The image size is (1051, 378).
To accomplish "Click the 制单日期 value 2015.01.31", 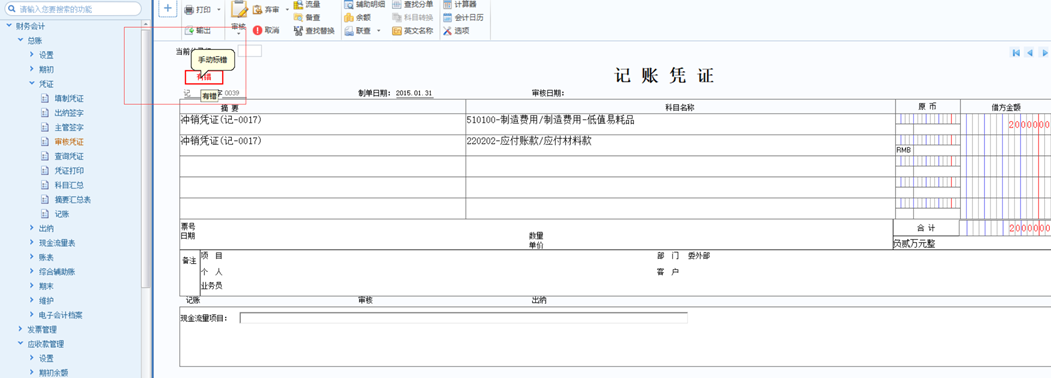I will coord(414,93).
